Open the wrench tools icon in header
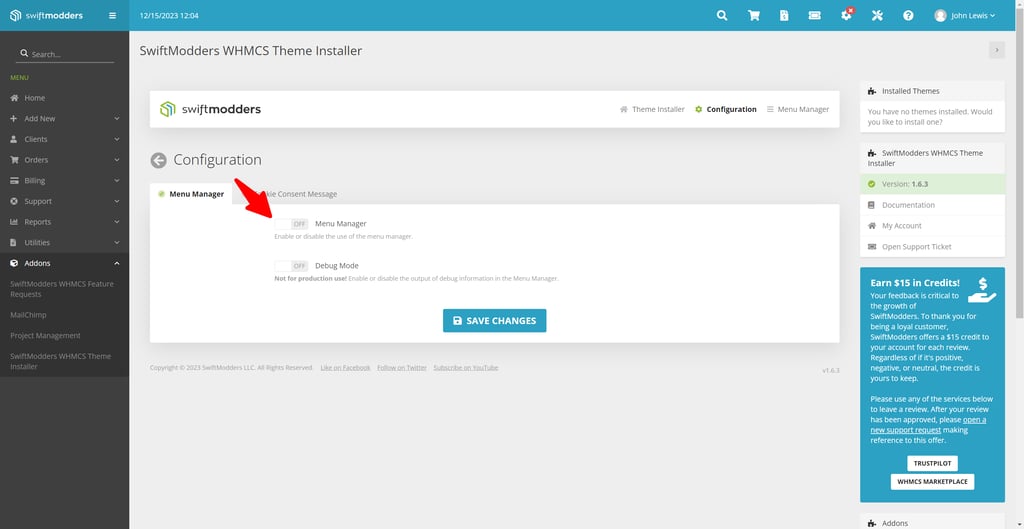The width and height of the screenshot is (1024, 529). tap(877, 16)
